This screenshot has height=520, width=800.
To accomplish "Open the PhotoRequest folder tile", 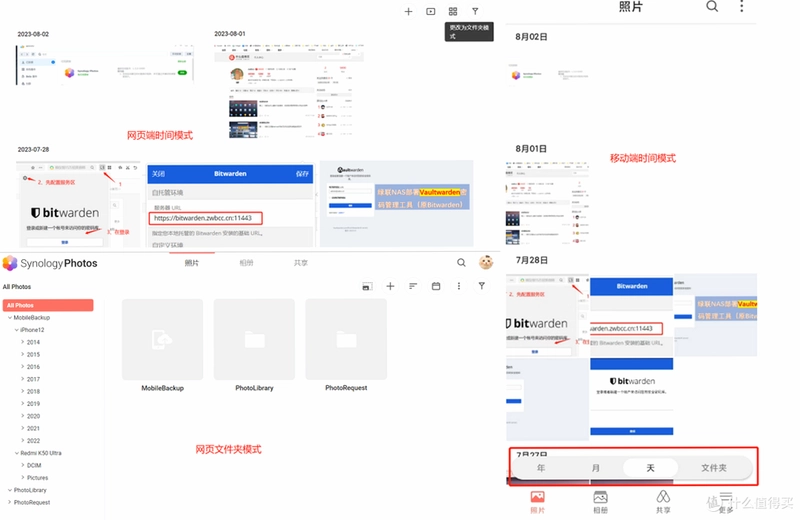I will 346,345.
